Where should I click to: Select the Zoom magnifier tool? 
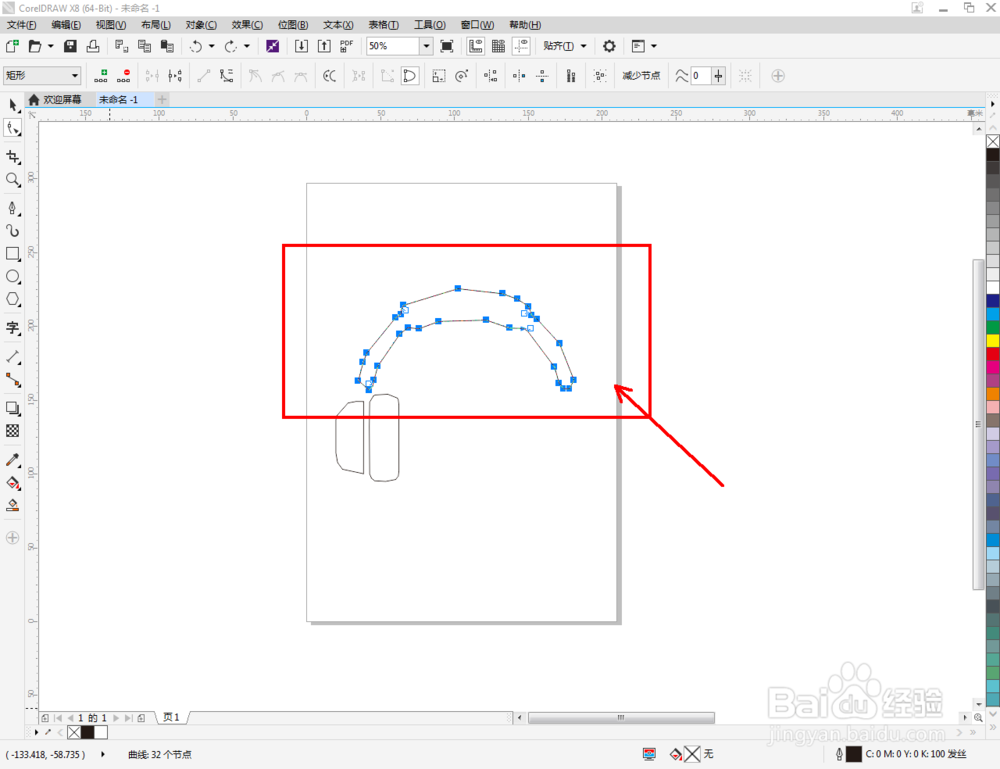pyautogui.click(x=13, y=180)
